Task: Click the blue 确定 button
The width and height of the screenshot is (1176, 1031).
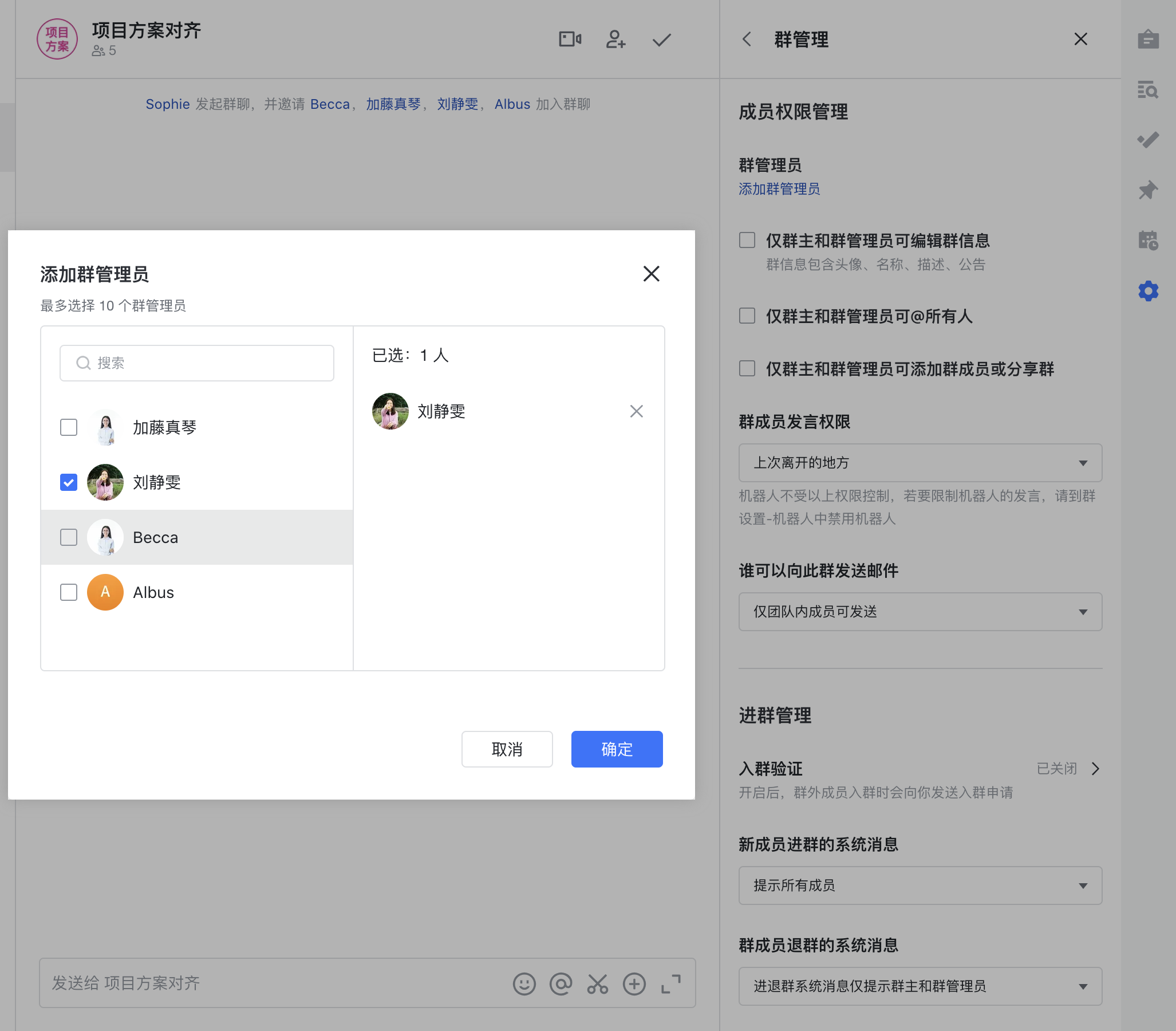Action: 617,749
